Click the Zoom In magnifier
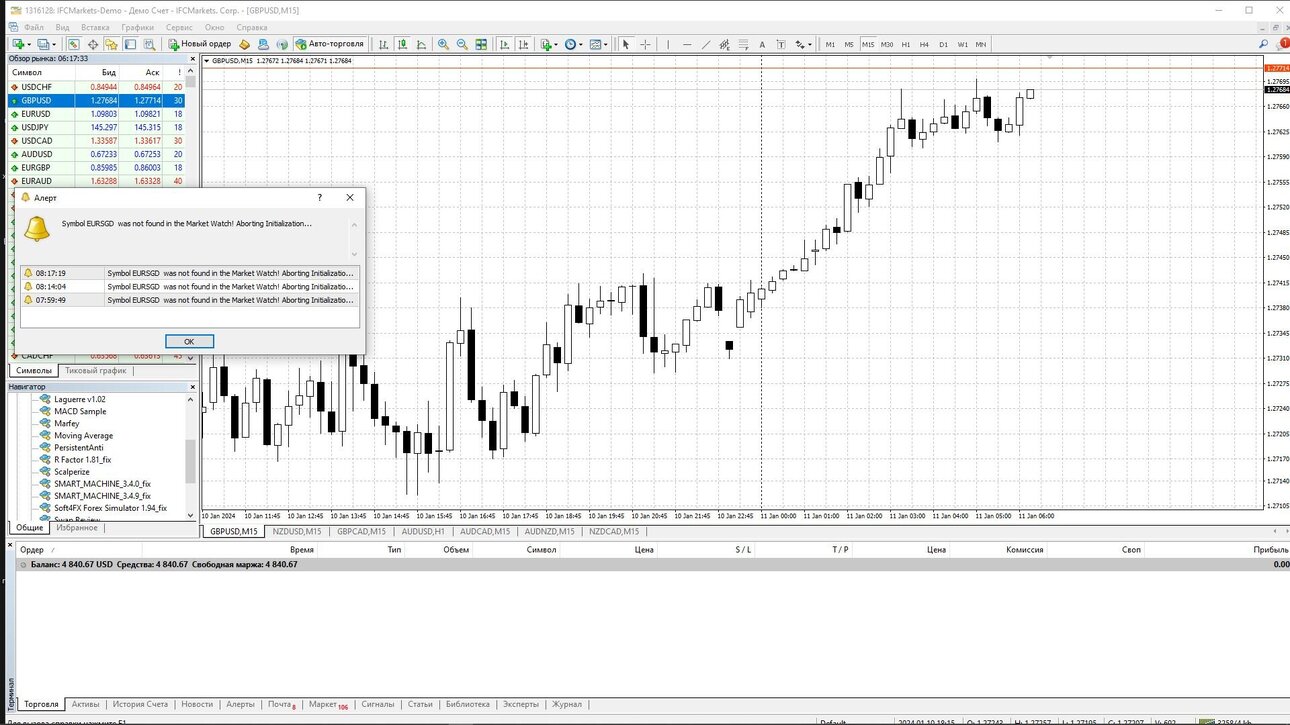The width and height of the screenshot is (1290, 725). tap(443, 44)
